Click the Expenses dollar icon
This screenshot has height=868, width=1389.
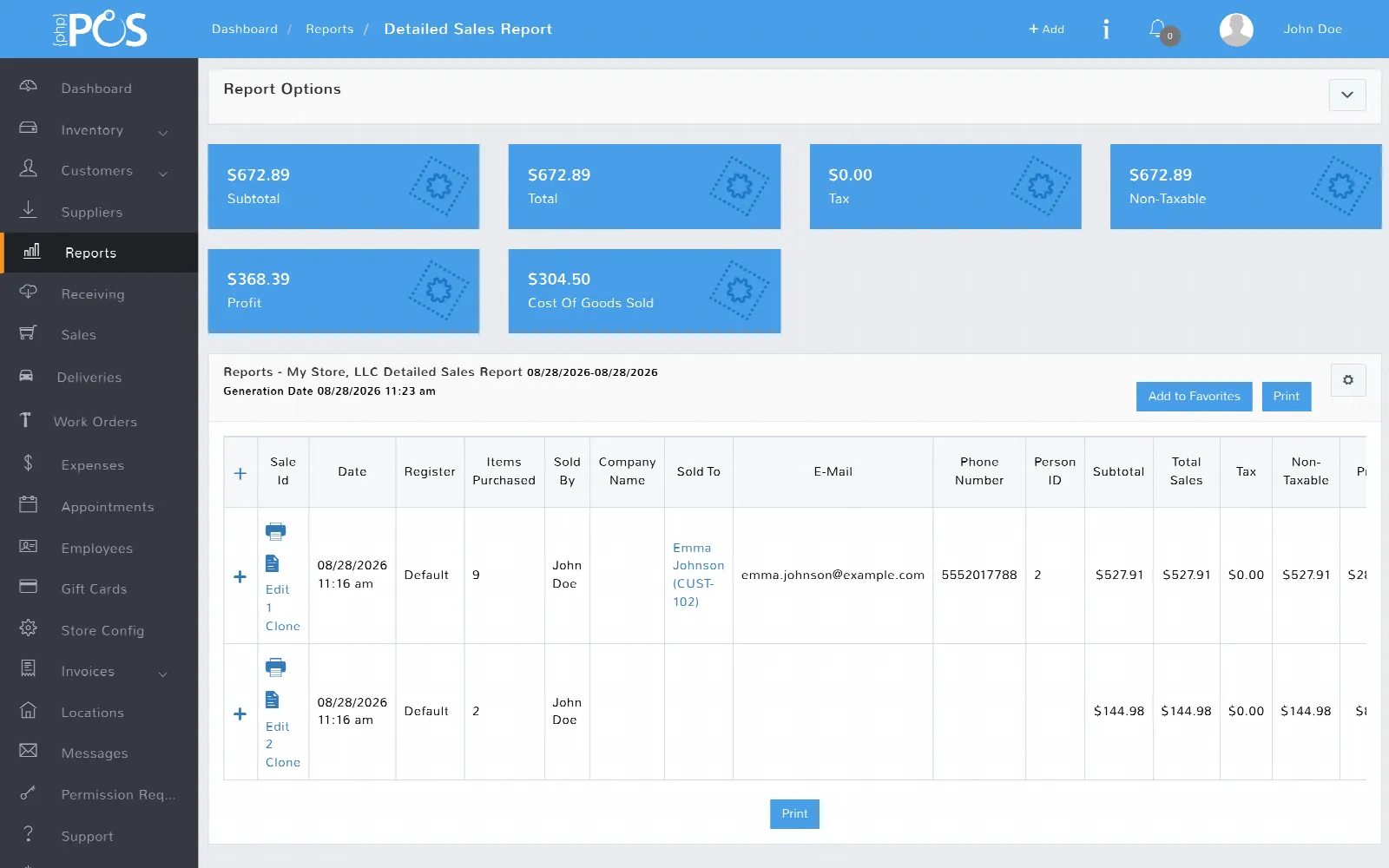(x=29, y=463)
